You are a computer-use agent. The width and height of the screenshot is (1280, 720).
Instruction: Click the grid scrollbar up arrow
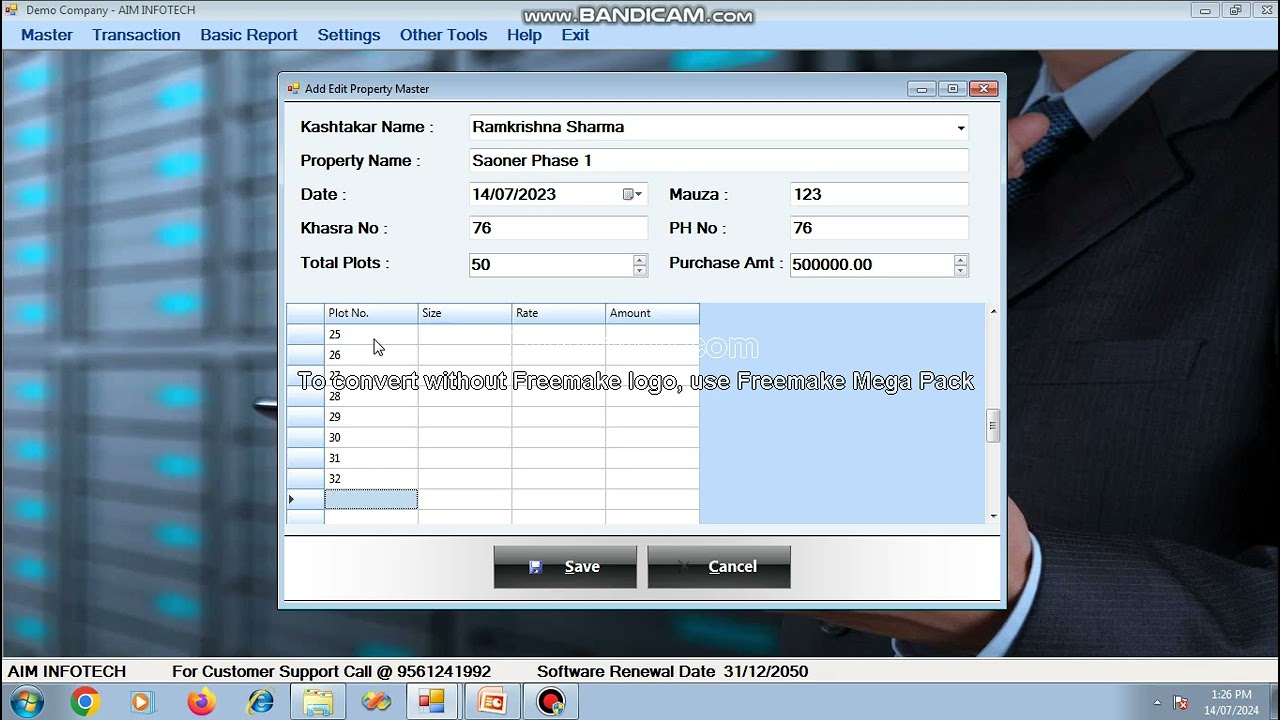tap(993, 311)
